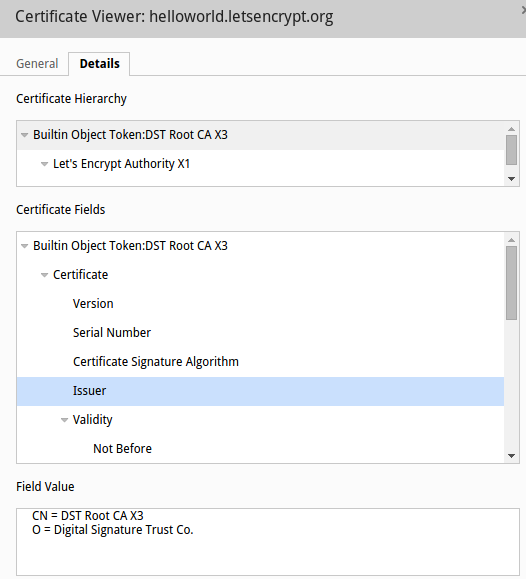Collapse DST Root CA X3 in Certificate Fields
526x579 pixels.
24,246
